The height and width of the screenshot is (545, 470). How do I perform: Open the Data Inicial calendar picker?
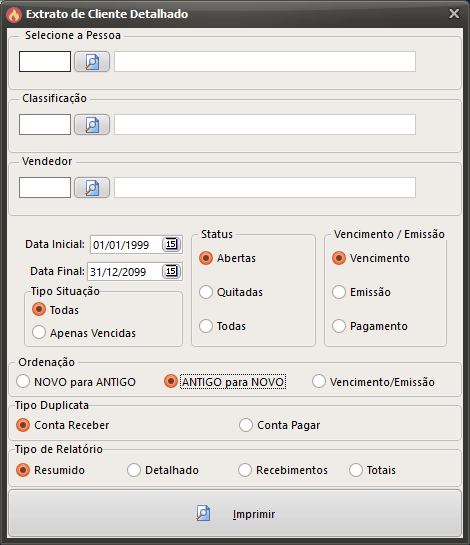pos(171,244)
